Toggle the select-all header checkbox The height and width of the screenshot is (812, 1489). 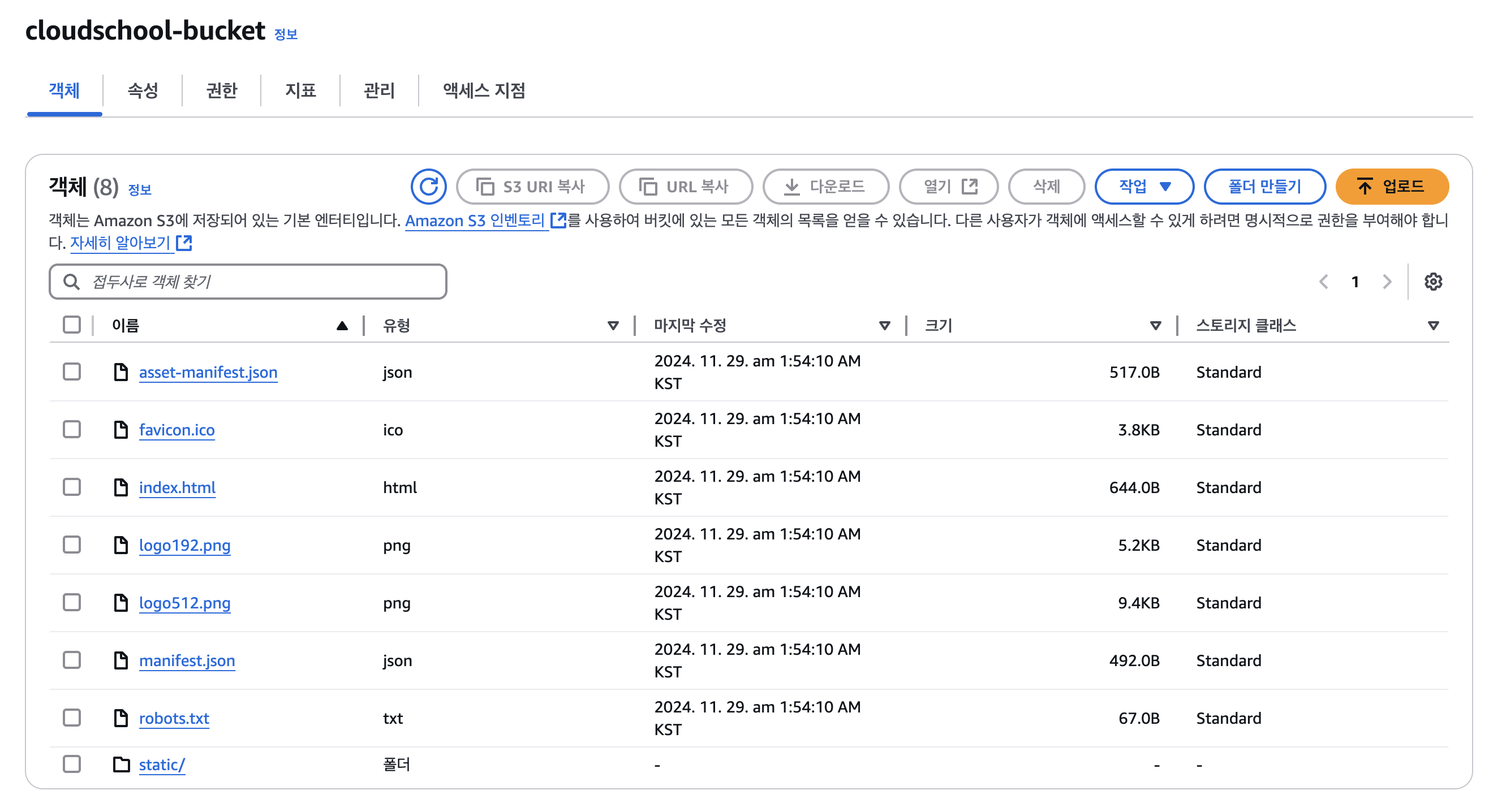tap(72, 325)
